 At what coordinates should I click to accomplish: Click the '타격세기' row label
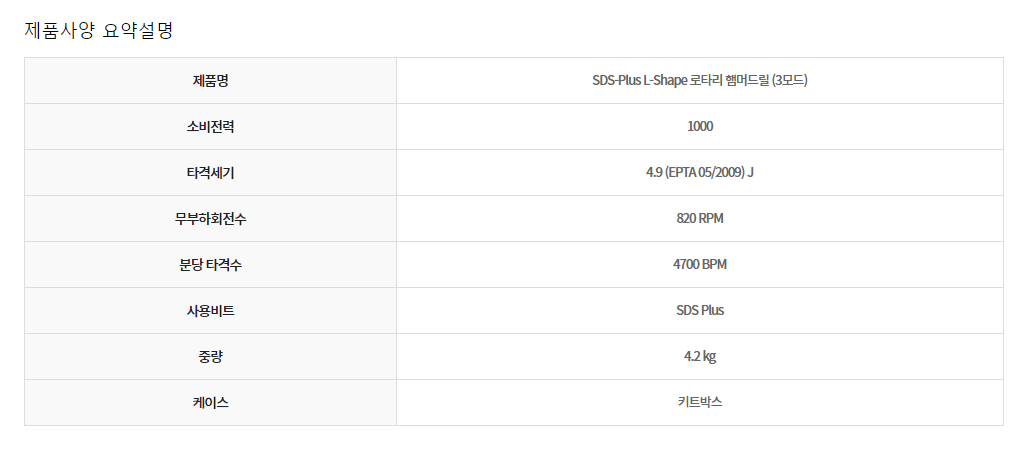click(x=210, y=173)
